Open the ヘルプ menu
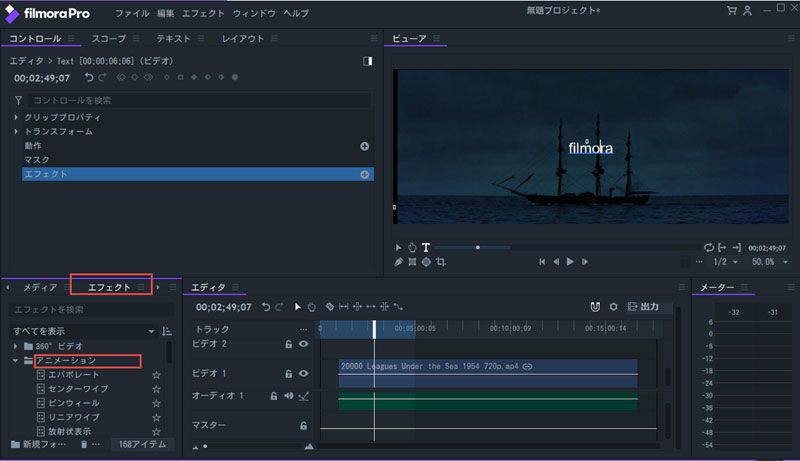 (296, 13)
